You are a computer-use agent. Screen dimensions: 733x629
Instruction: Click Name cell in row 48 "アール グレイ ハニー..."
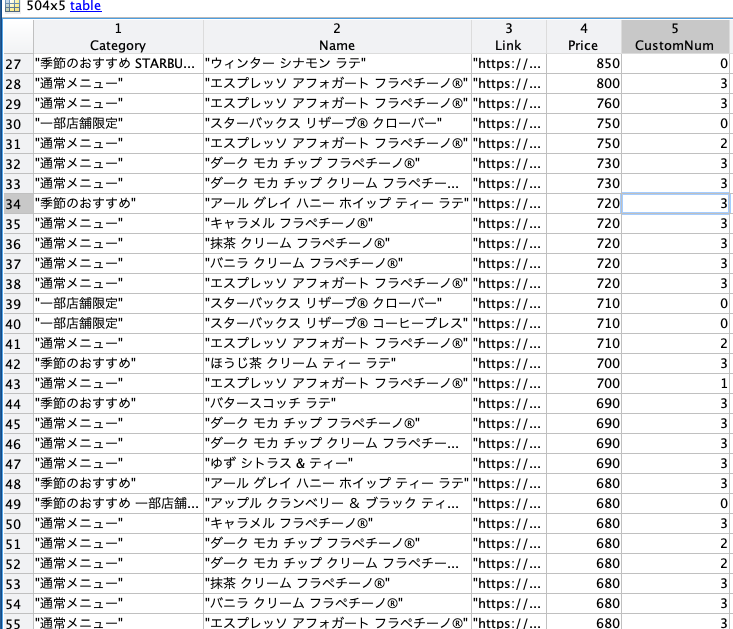click(x=337, y=484)
